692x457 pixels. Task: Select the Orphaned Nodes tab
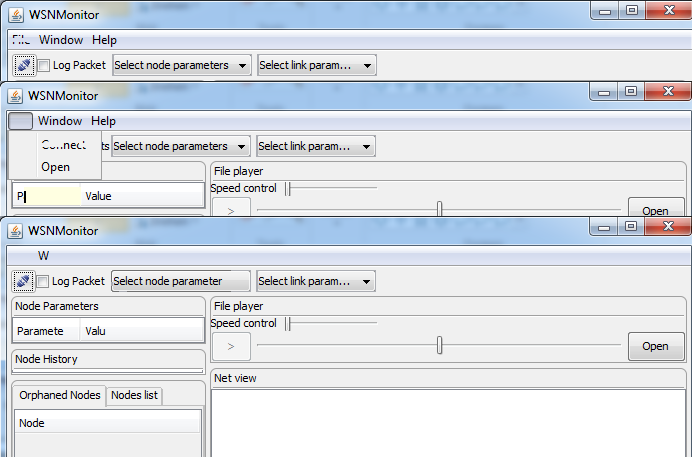(x=60, y=395)
